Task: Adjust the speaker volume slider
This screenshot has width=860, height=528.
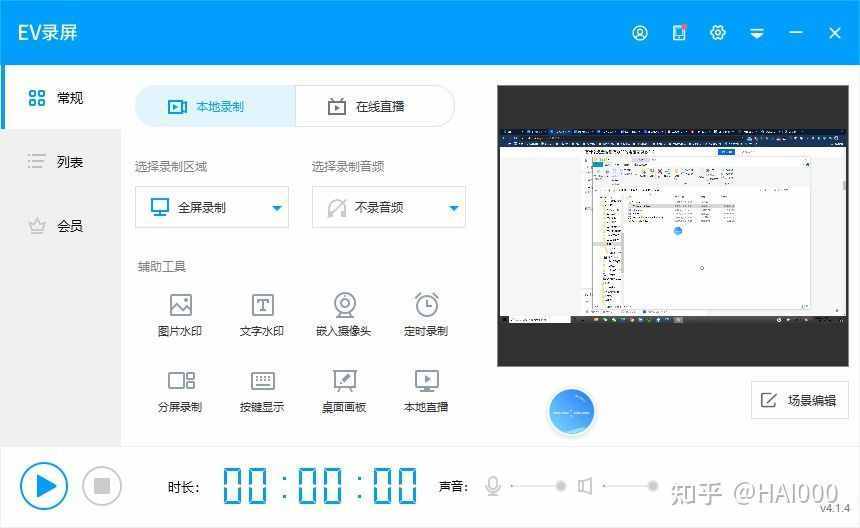Action: point(630,486)
